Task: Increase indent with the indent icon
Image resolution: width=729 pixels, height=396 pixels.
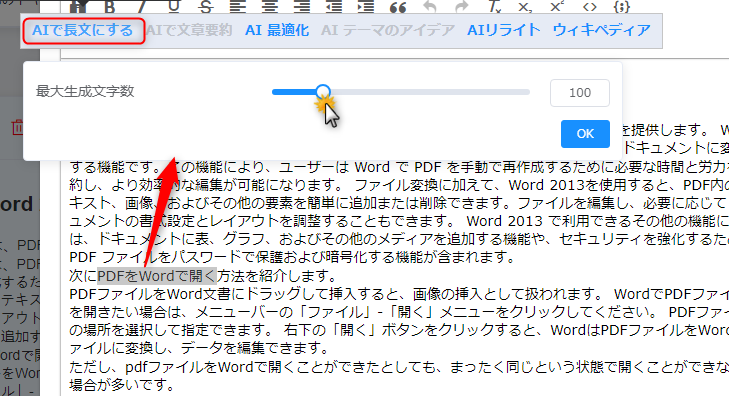Action: coord(366,7)
